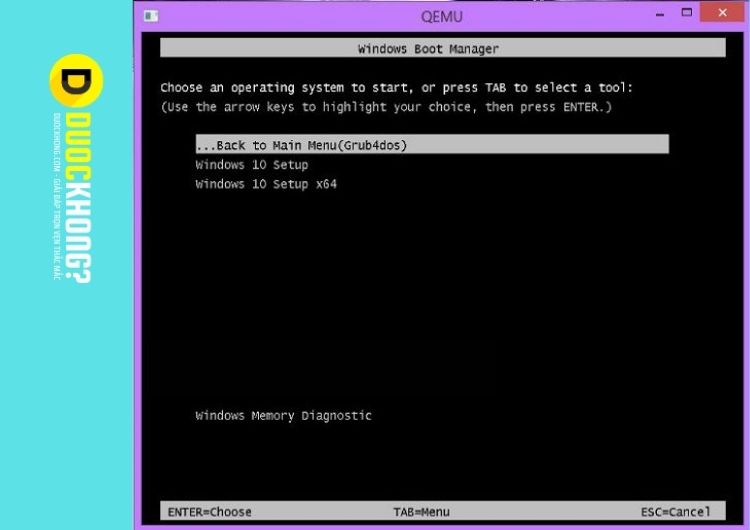The height and width of the screenshot is (530, 750).
Task: Click the arrow keys instruction line
Action: tap(385, 107)
